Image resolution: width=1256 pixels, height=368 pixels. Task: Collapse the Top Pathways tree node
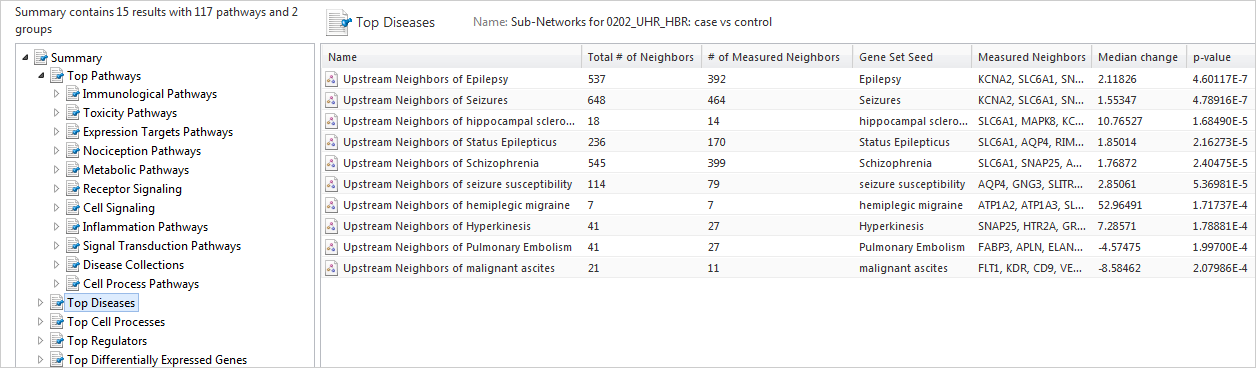[x=40, y=76]
